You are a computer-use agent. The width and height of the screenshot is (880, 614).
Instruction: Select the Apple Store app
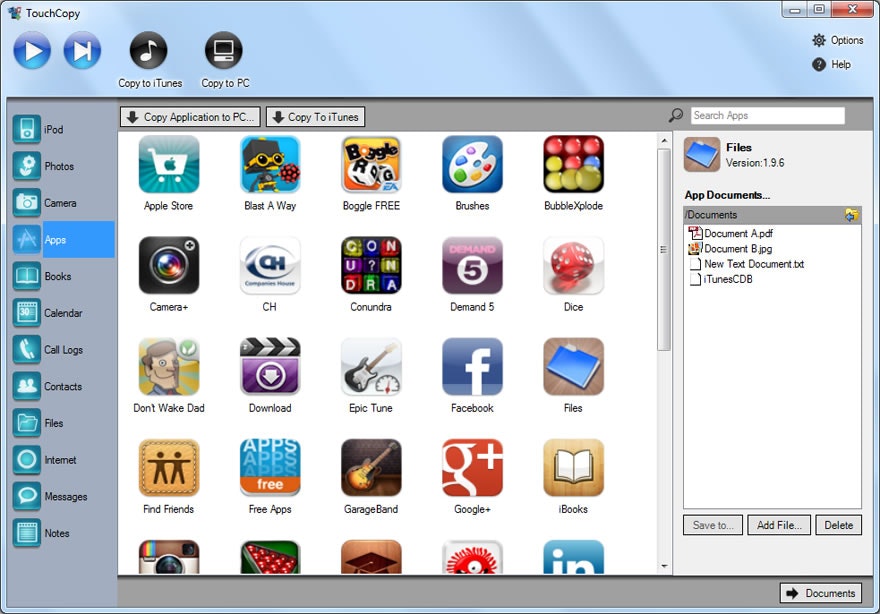(x=168, y=173)
